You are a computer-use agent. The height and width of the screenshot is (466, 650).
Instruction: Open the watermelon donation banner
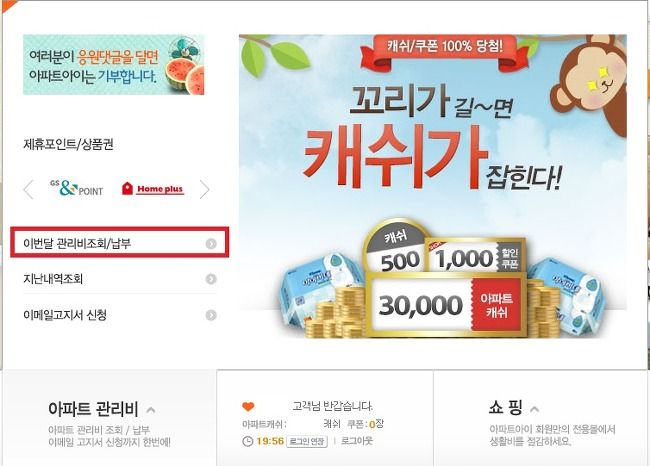pyautogui.click(x=114, y=65)
